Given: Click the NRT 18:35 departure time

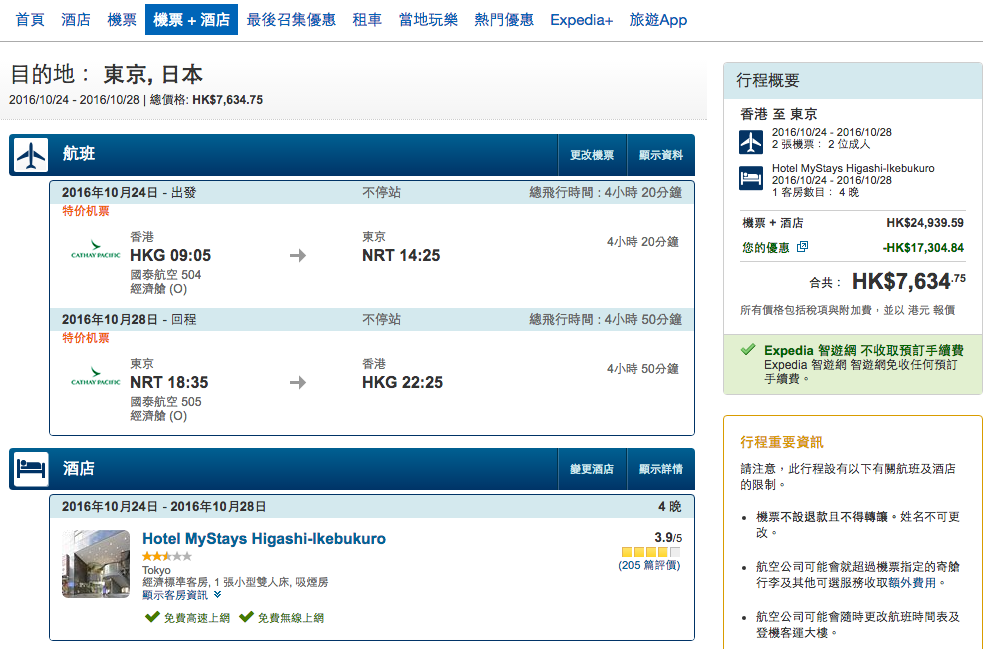Looking at the screenshot, I should point(169,382).
